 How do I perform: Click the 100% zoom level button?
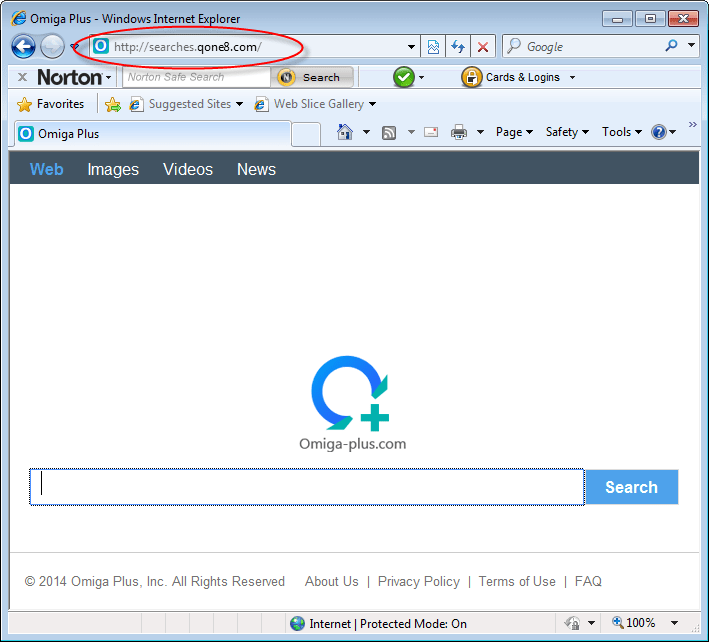point(634,623)
